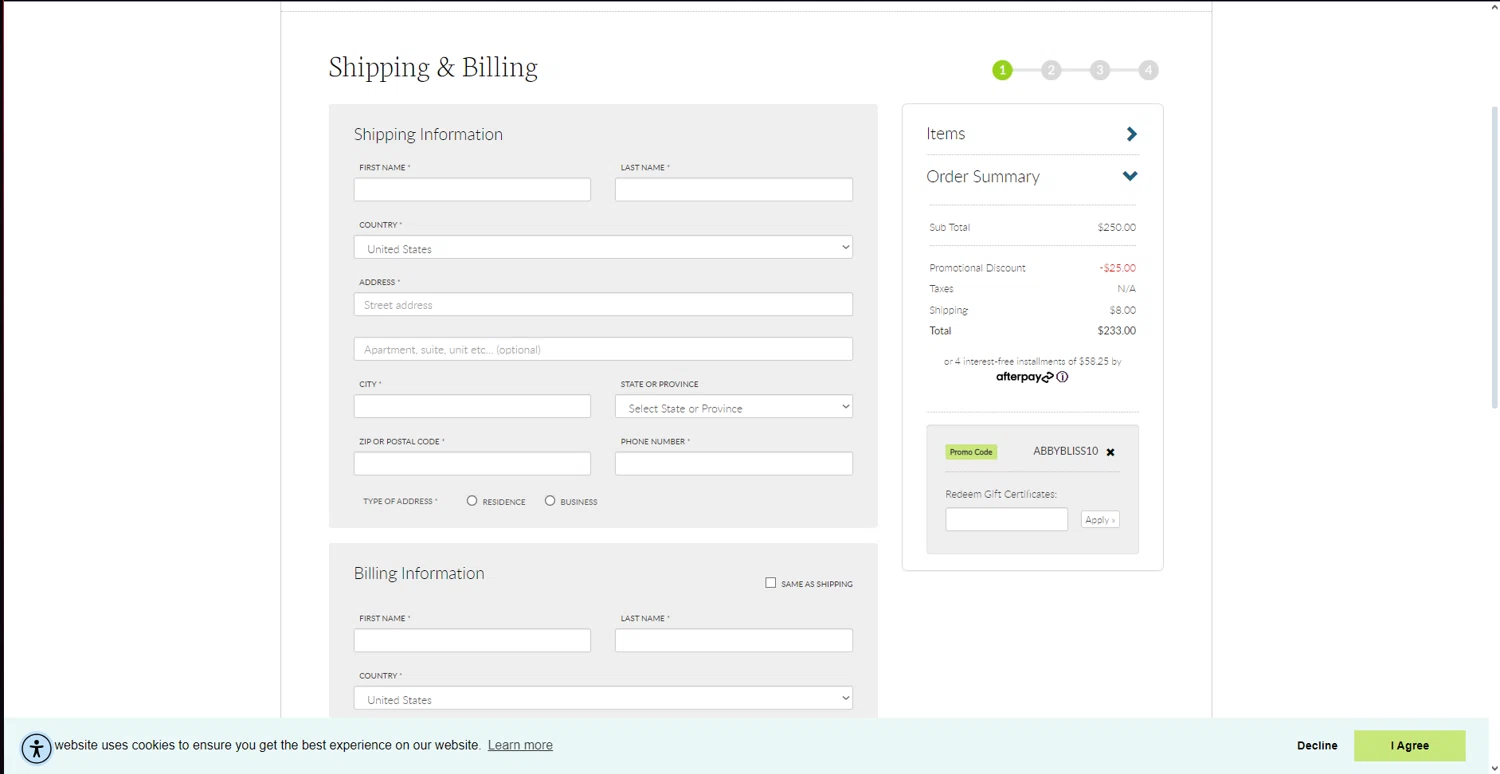The width and height of the screenshot is (1500, 774).
Task: Decline the cookie consent
Action: (1317, 745)
